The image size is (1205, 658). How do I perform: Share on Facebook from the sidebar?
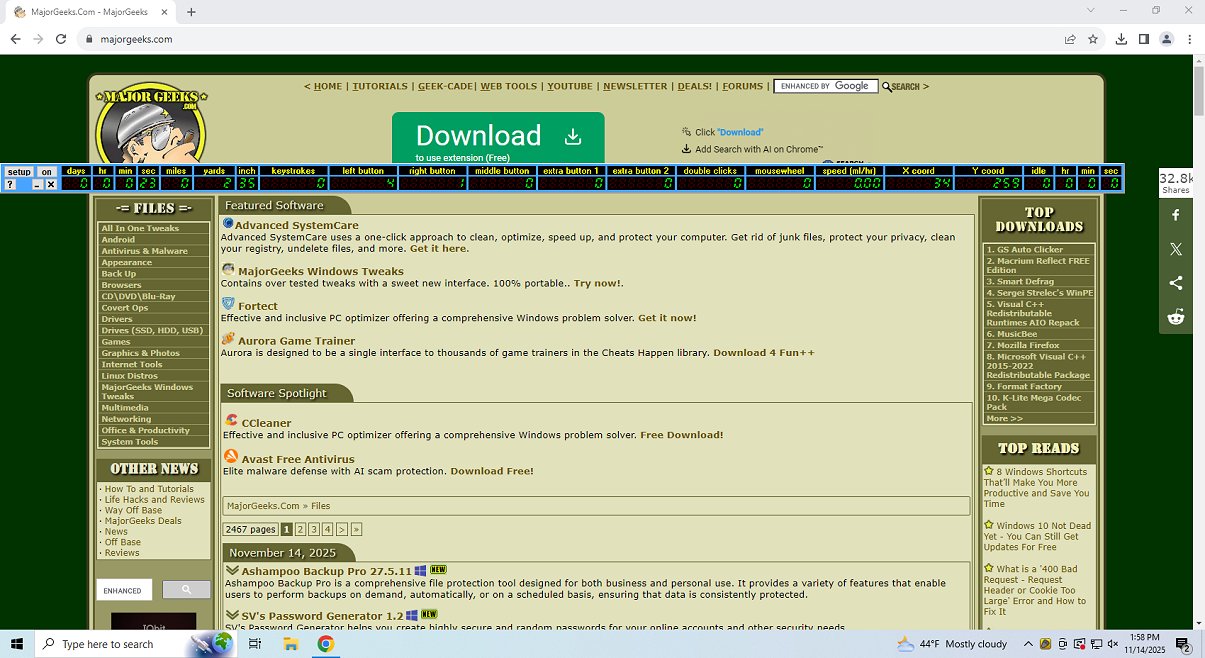click(x=1176, y=215)
